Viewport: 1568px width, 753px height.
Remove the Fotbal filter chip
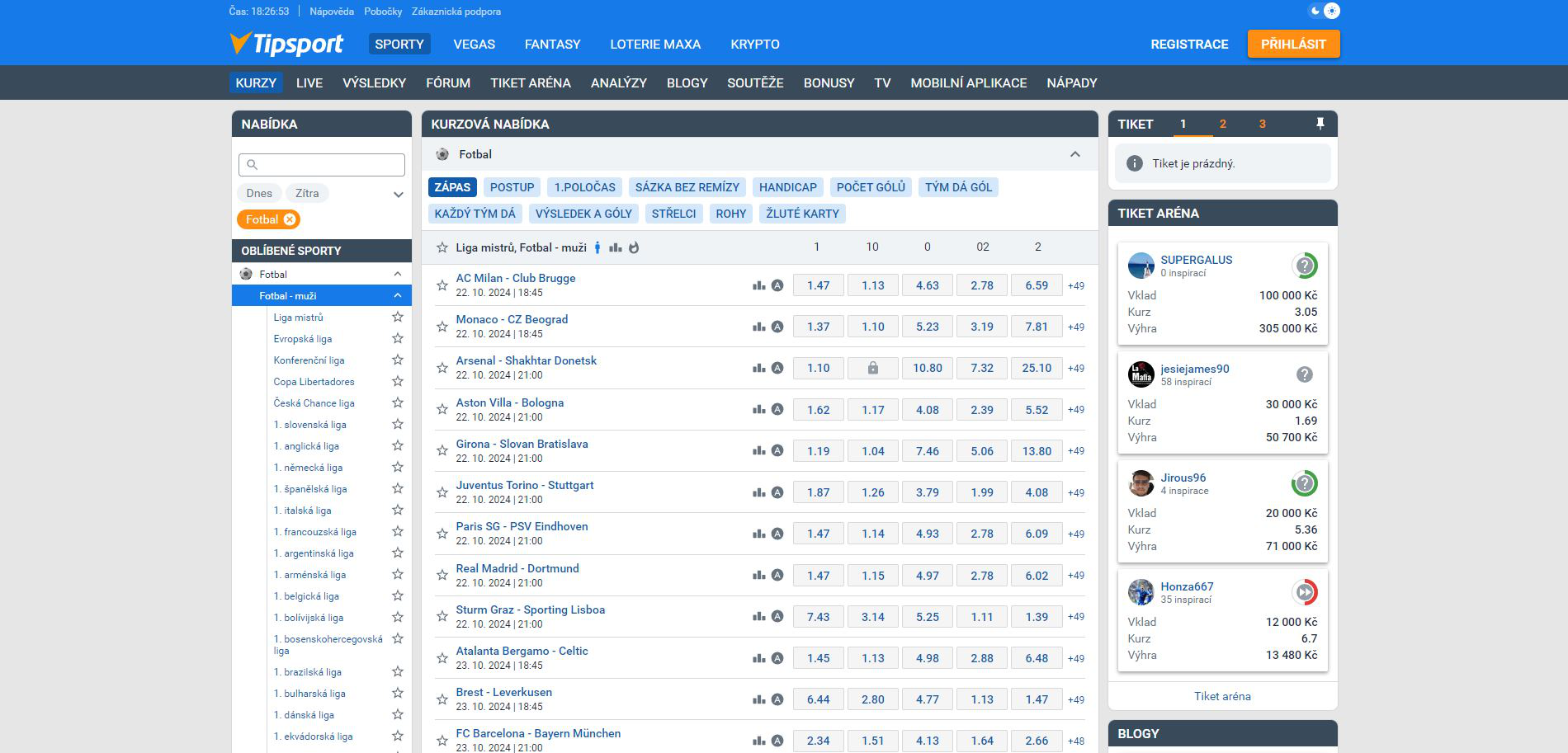pos(290,219)
